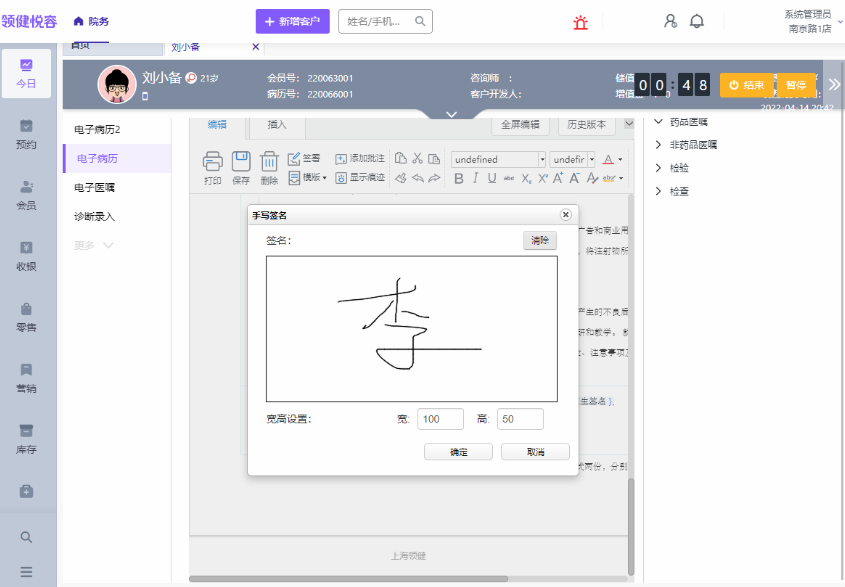Close the 手写签名 dialog
Viewport: 845px width, 587px height.
point(565,215)
